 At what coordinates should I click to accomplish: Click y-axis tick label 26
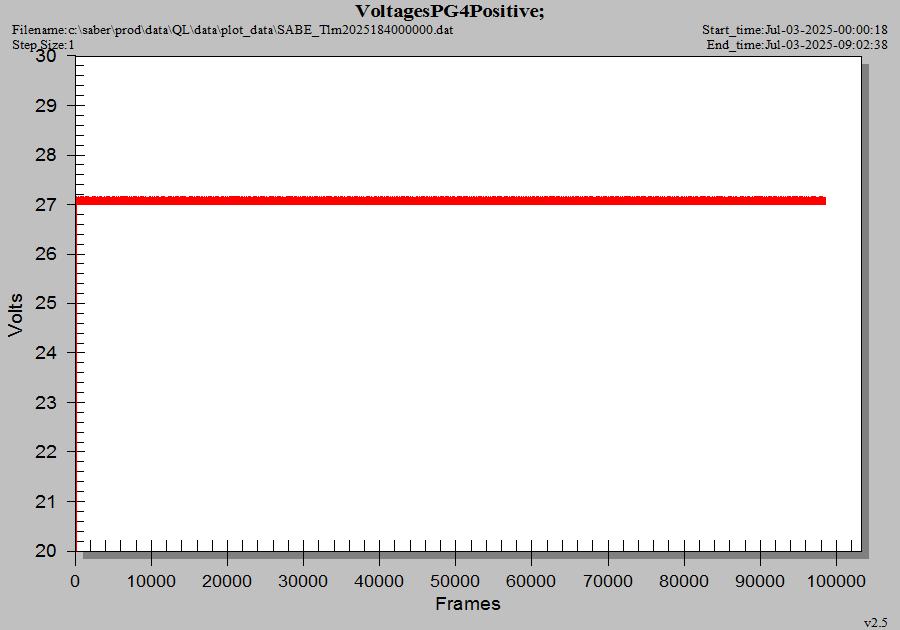click(46, 254)
